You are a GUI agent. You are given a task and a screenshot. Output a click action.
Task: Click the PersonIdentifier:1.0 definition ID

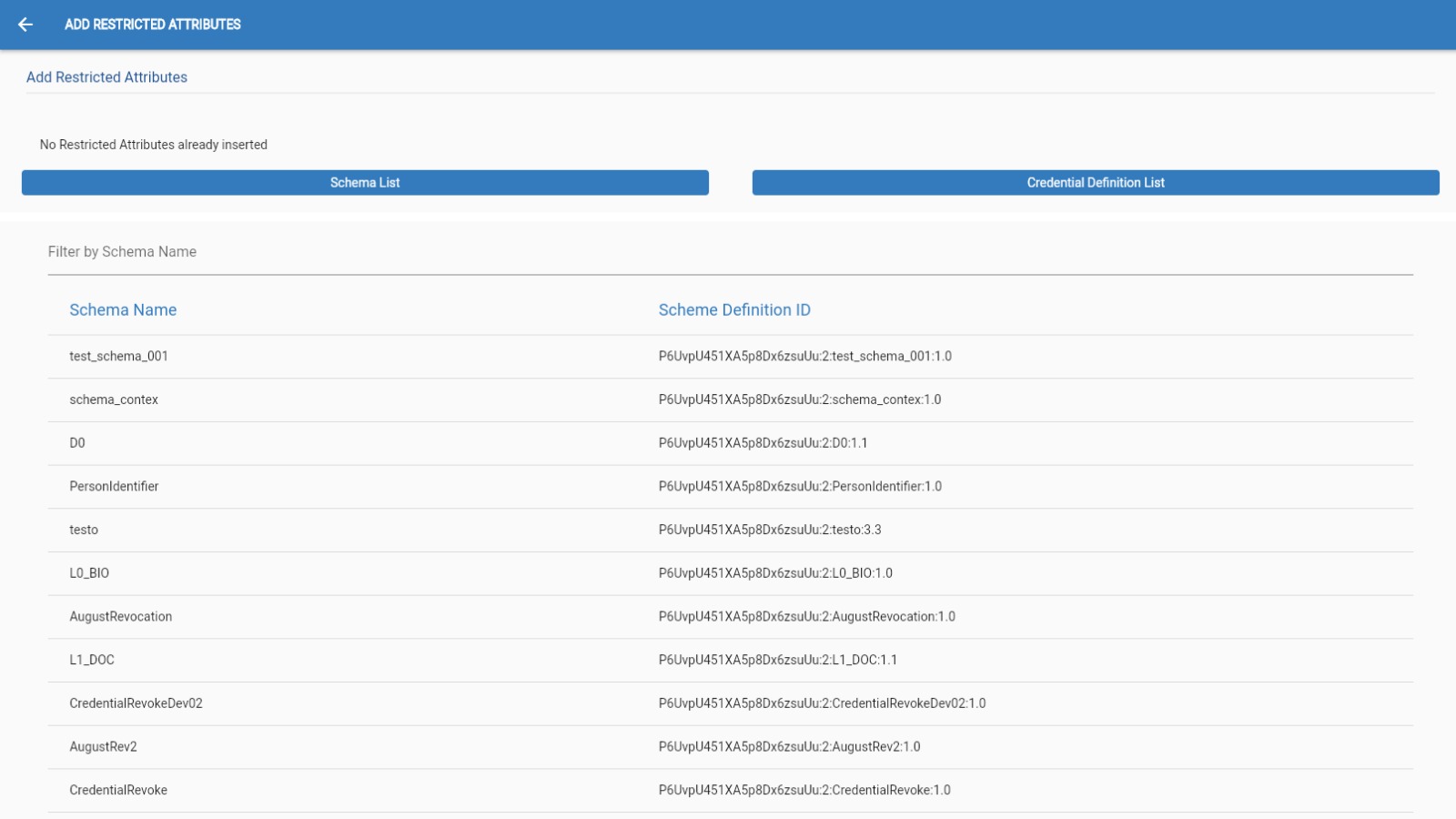[800, 487]
